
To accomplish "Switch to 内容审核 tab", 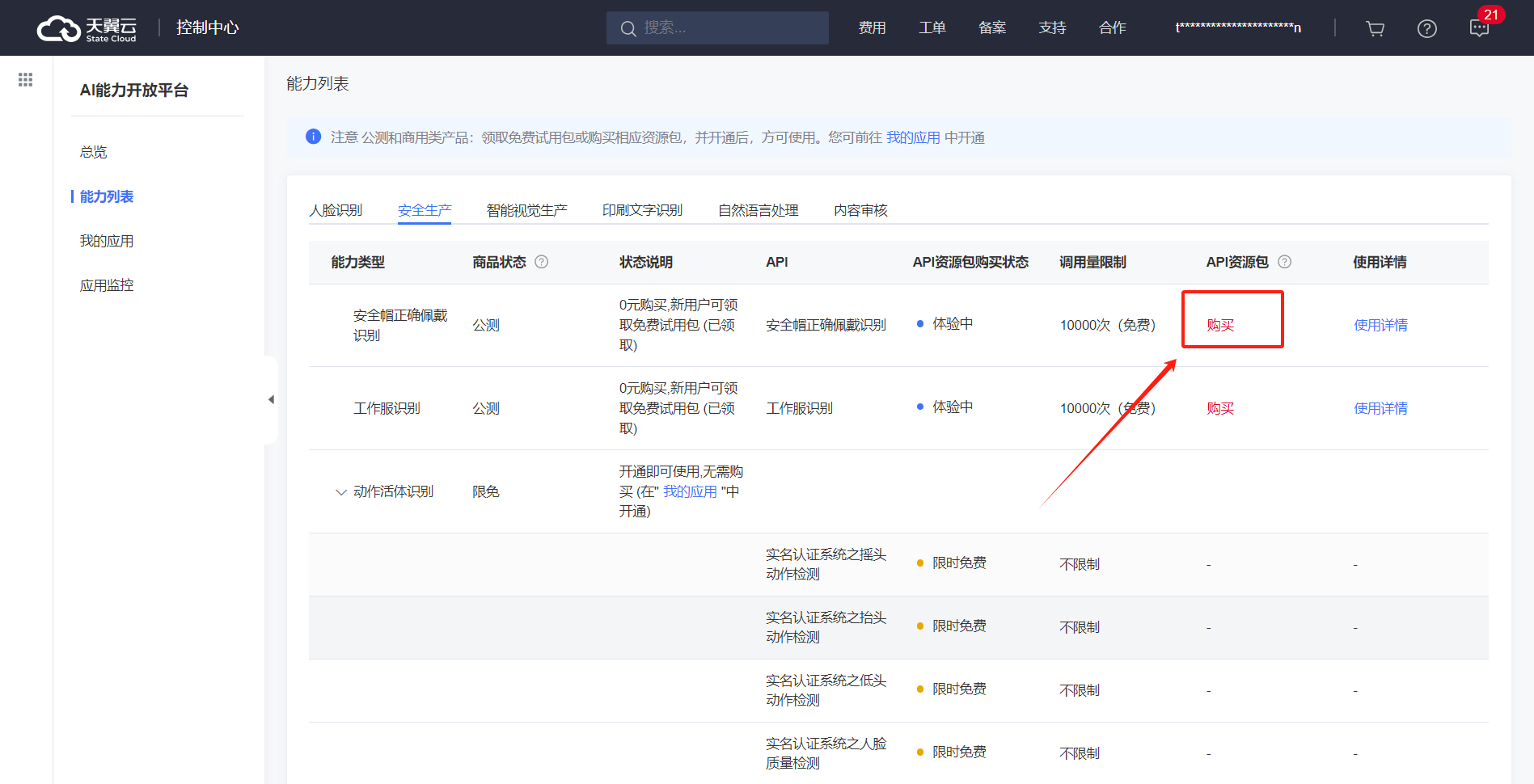I will 860,210.
